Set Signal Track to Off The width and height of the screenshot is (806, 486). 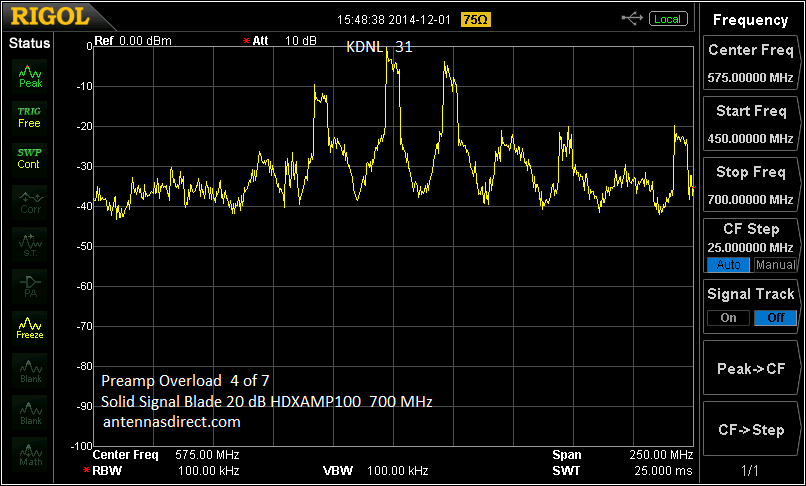click(774, 318)
